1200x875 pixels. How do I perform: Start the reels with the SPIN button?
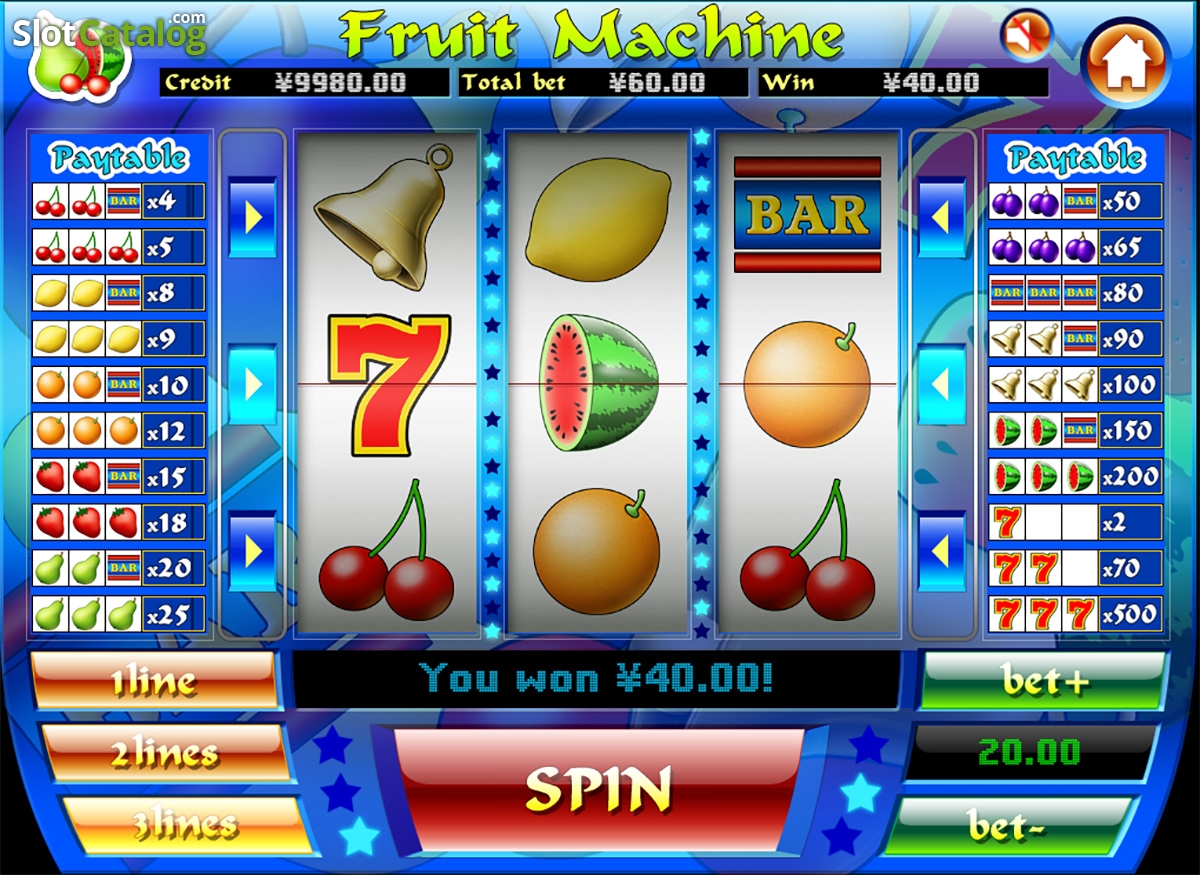pyautogui.click(x=600, y=790)
